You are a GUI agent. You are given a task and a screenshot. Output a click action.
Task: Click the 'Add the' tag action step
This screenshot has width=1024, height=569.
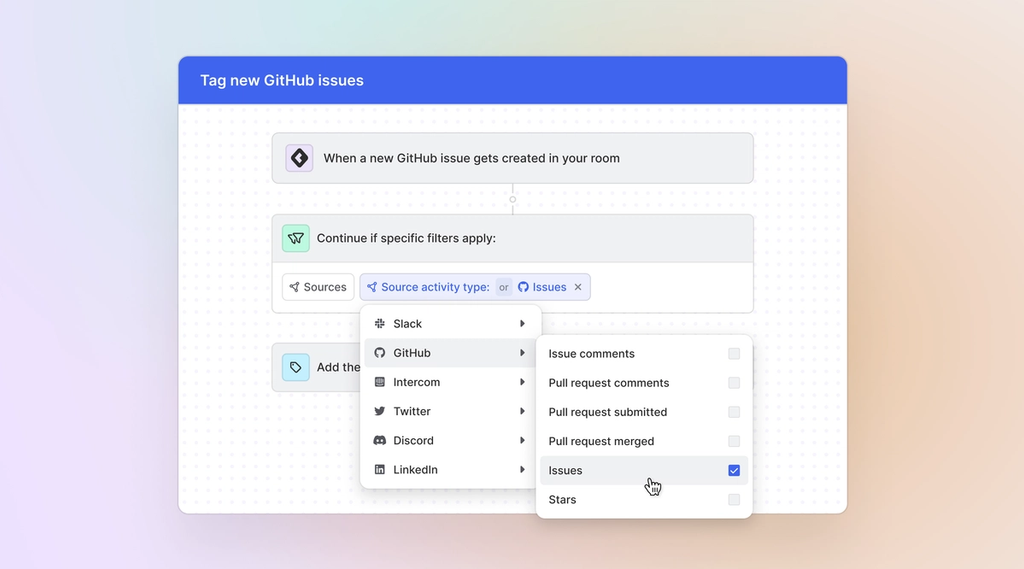click(x=316, y=367)
